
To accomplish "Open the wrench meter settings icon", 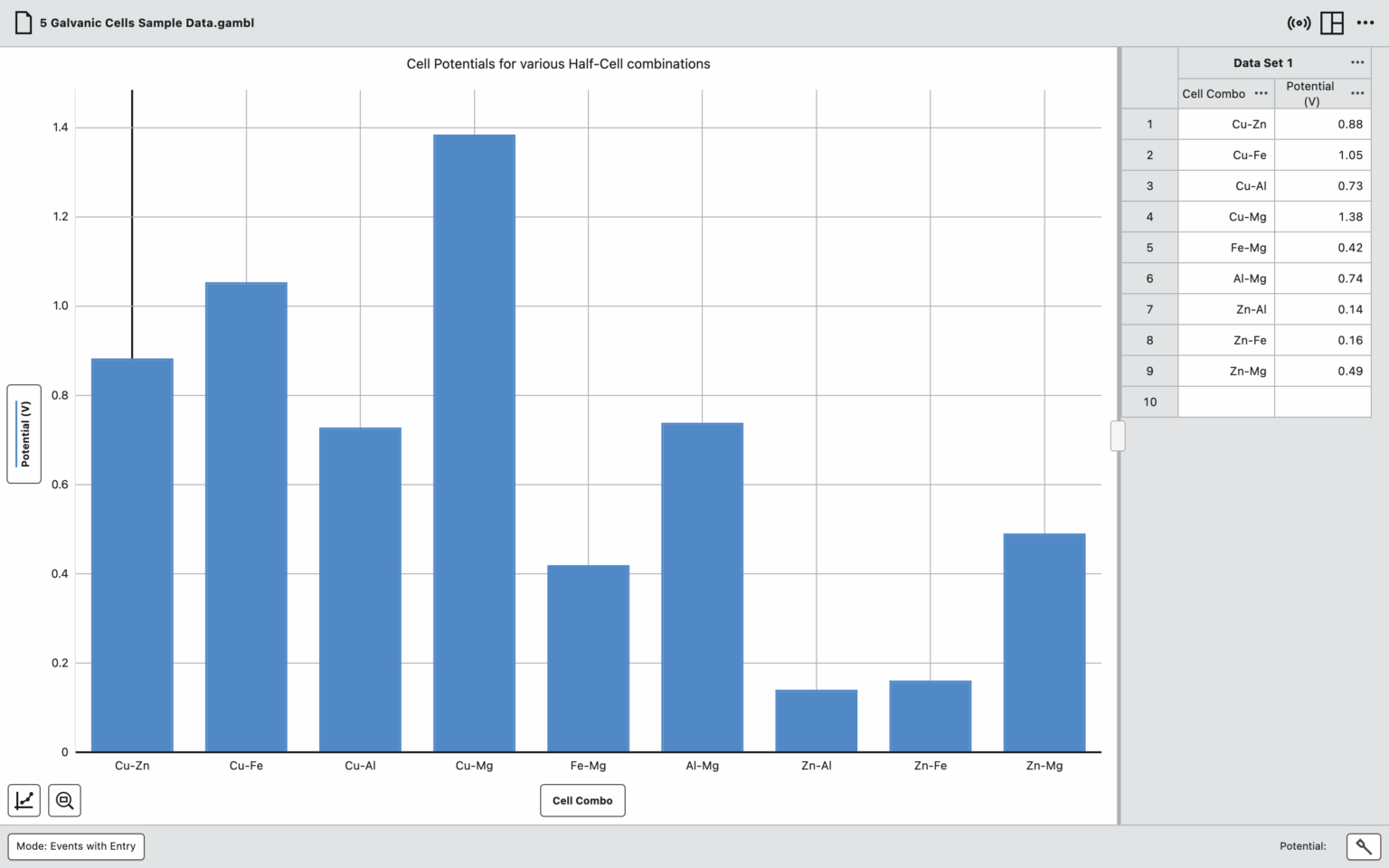I will click(x=1364, y=846).
